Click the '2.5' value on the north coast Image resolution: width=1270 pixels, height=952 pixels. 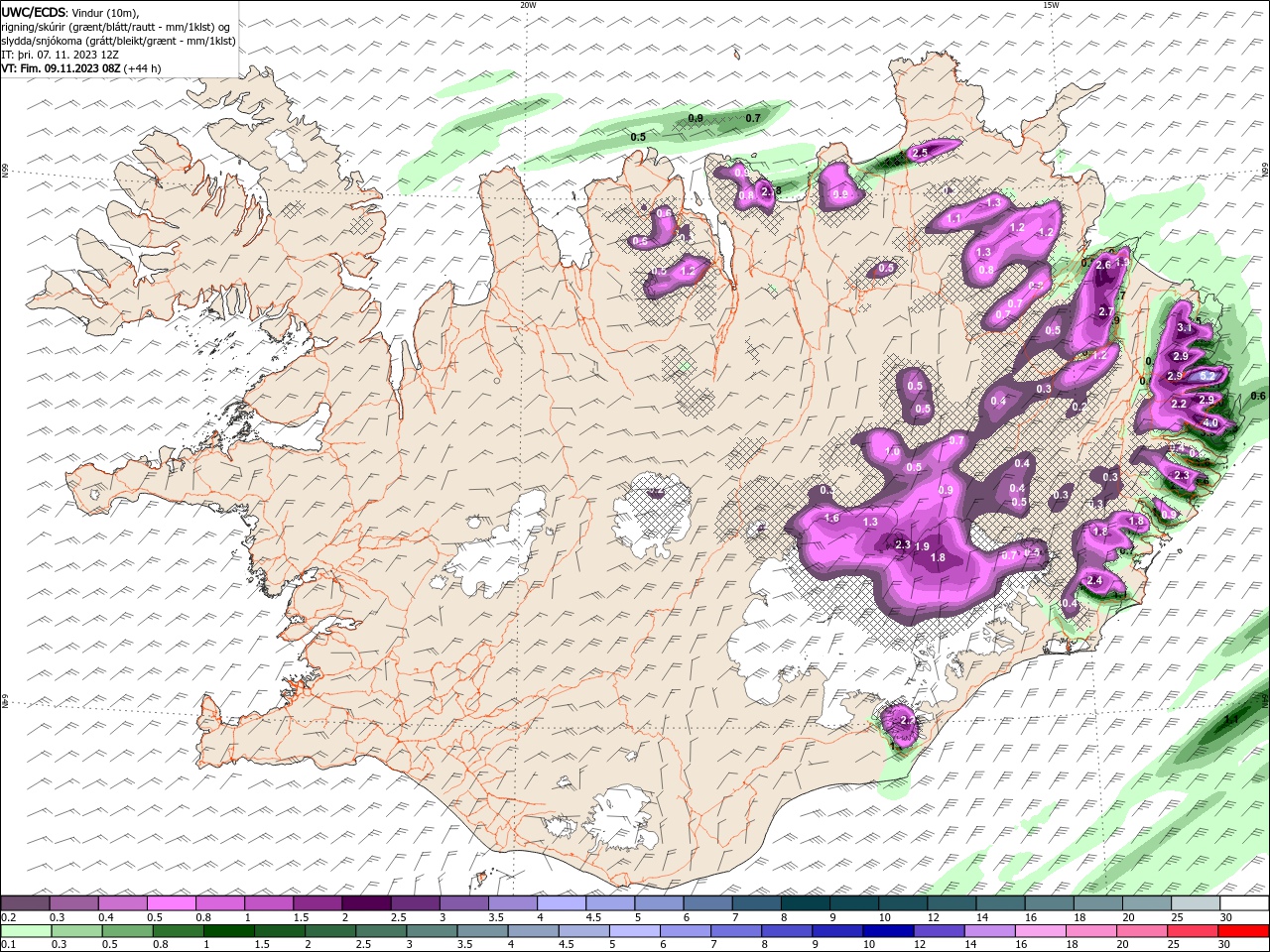point(920,153)
